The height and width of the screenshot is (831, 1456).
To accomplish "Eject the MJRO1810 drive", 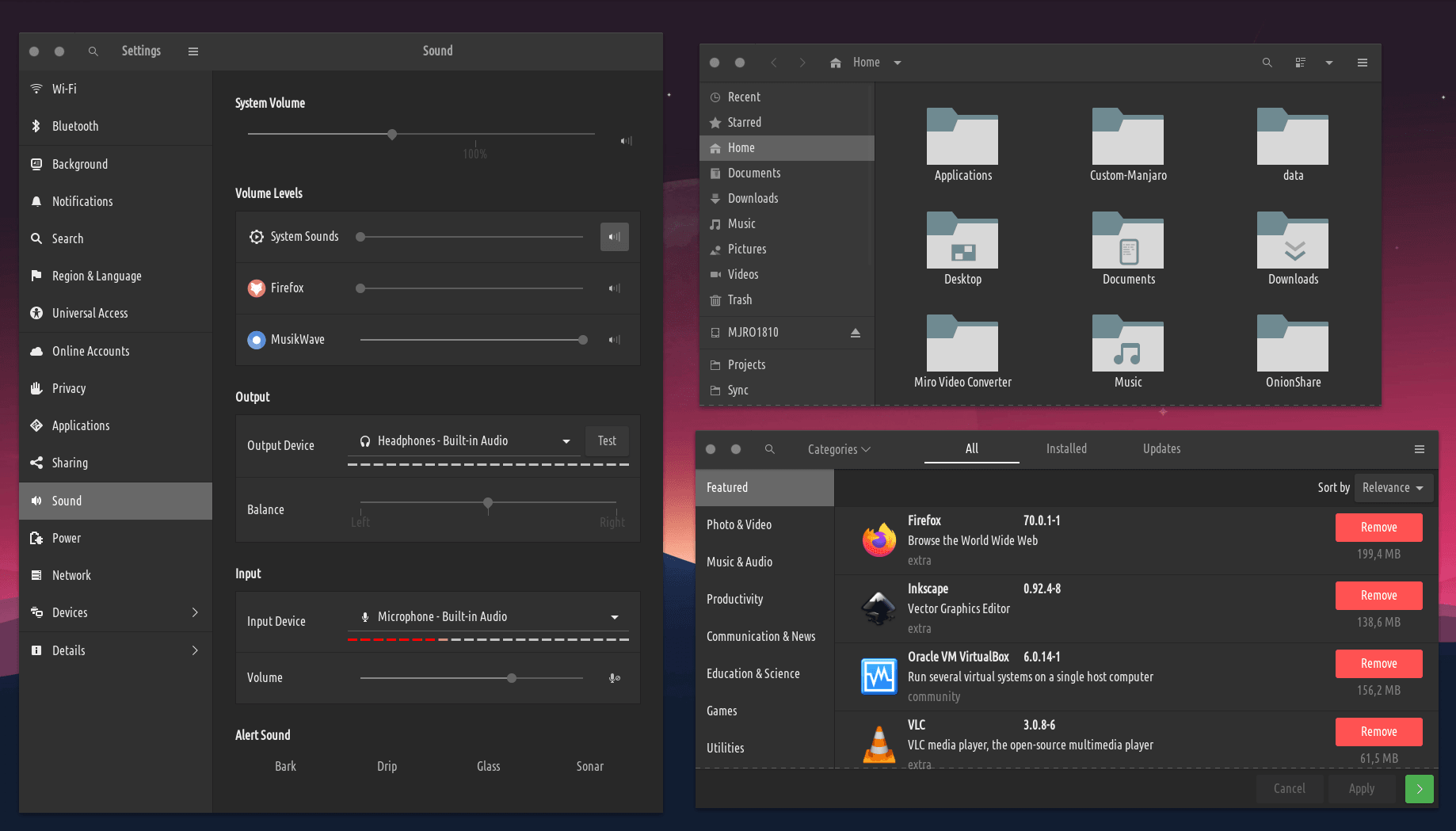I will 855,333.
